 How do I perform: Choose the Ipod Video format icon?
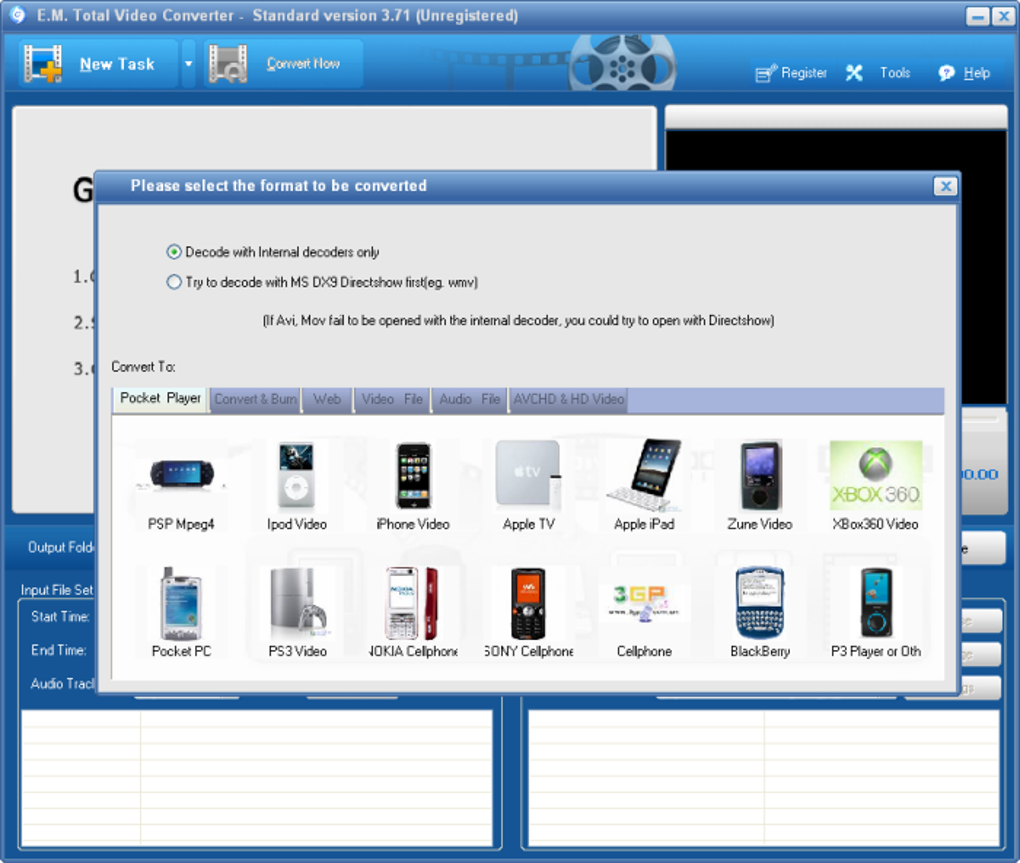(x=297, y=475)
